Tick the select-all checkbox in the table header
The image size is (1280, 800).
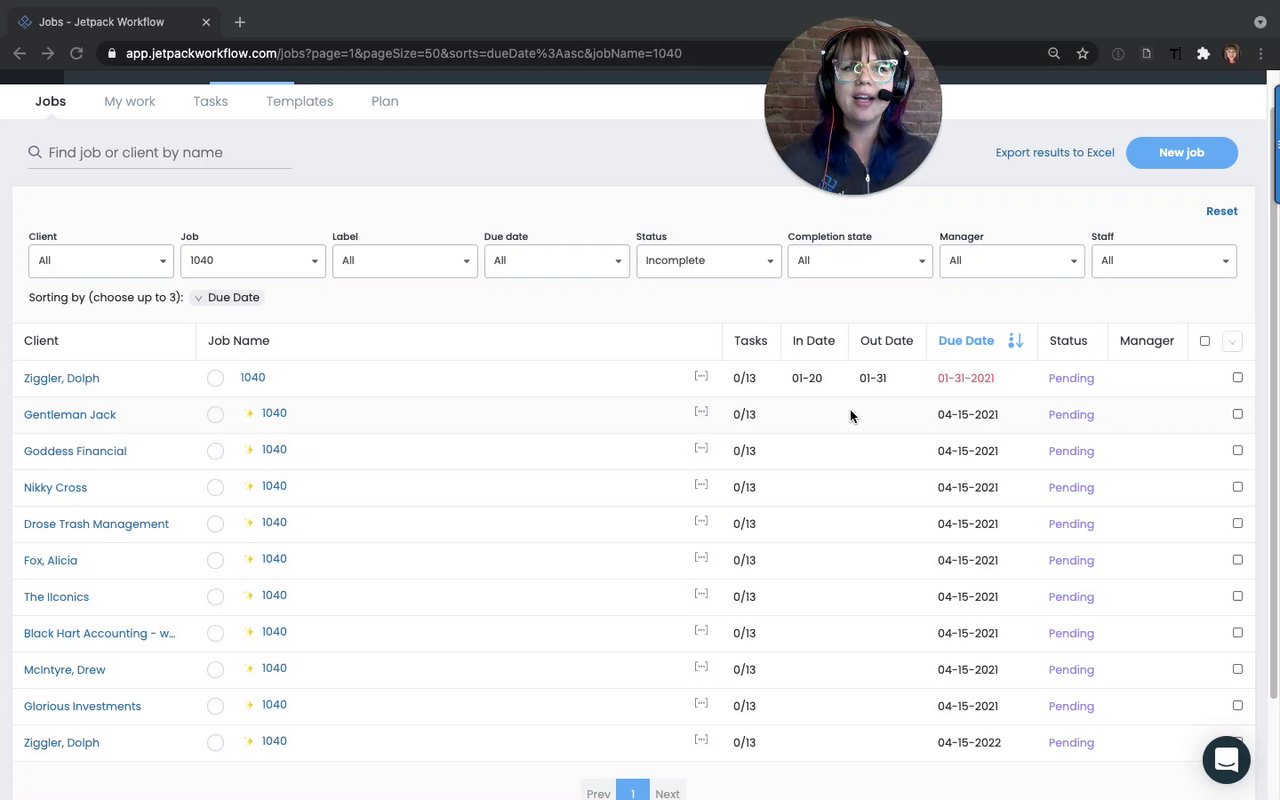(x=1205, y=341)
